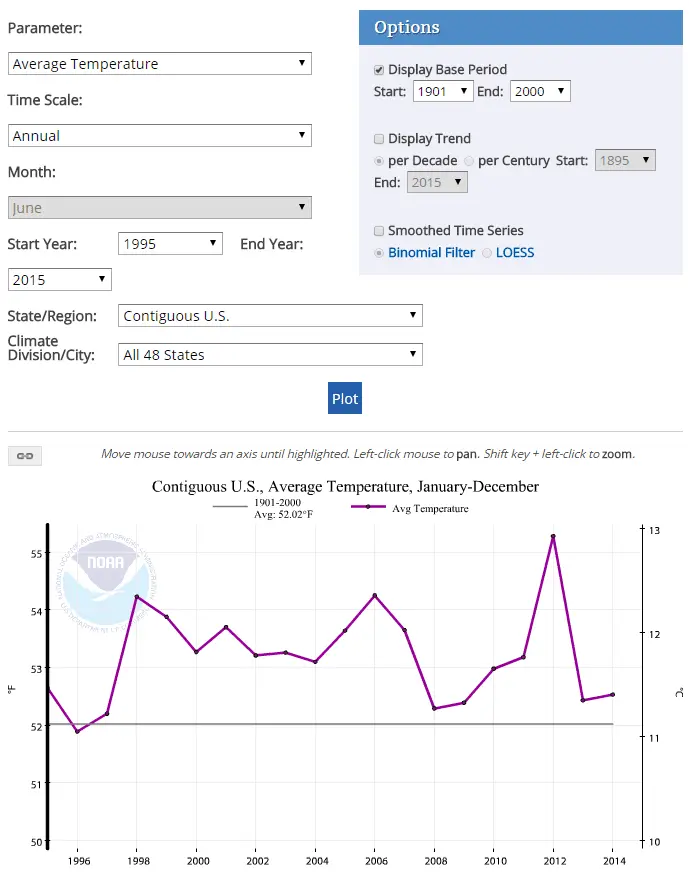Click Avg Temperature legend marker
This screenshot has height=882, width=689.
368,508
